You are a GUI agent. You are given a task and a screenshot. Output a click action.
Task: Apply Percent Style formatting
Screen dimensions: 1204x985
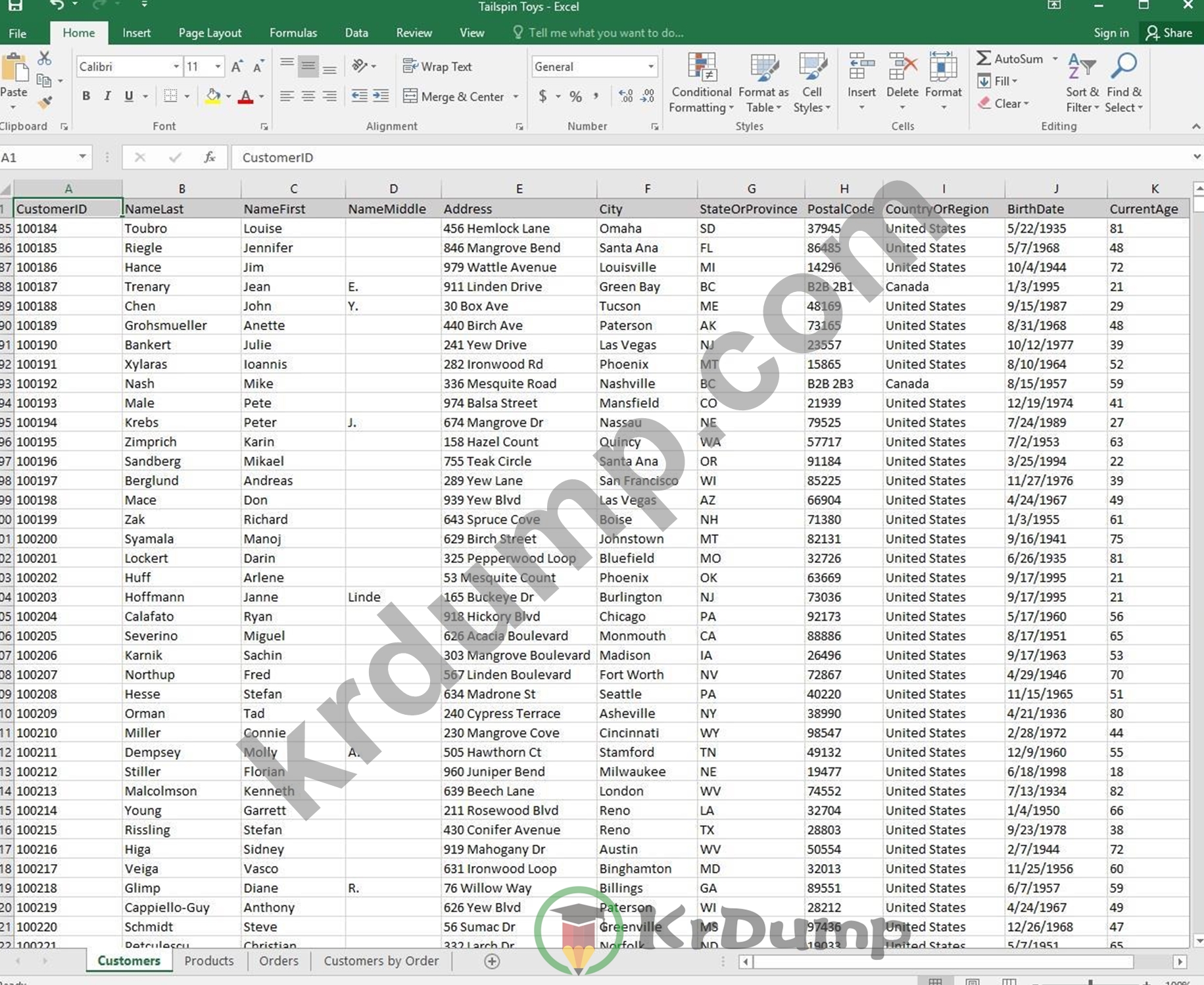[x=576, y=96]
